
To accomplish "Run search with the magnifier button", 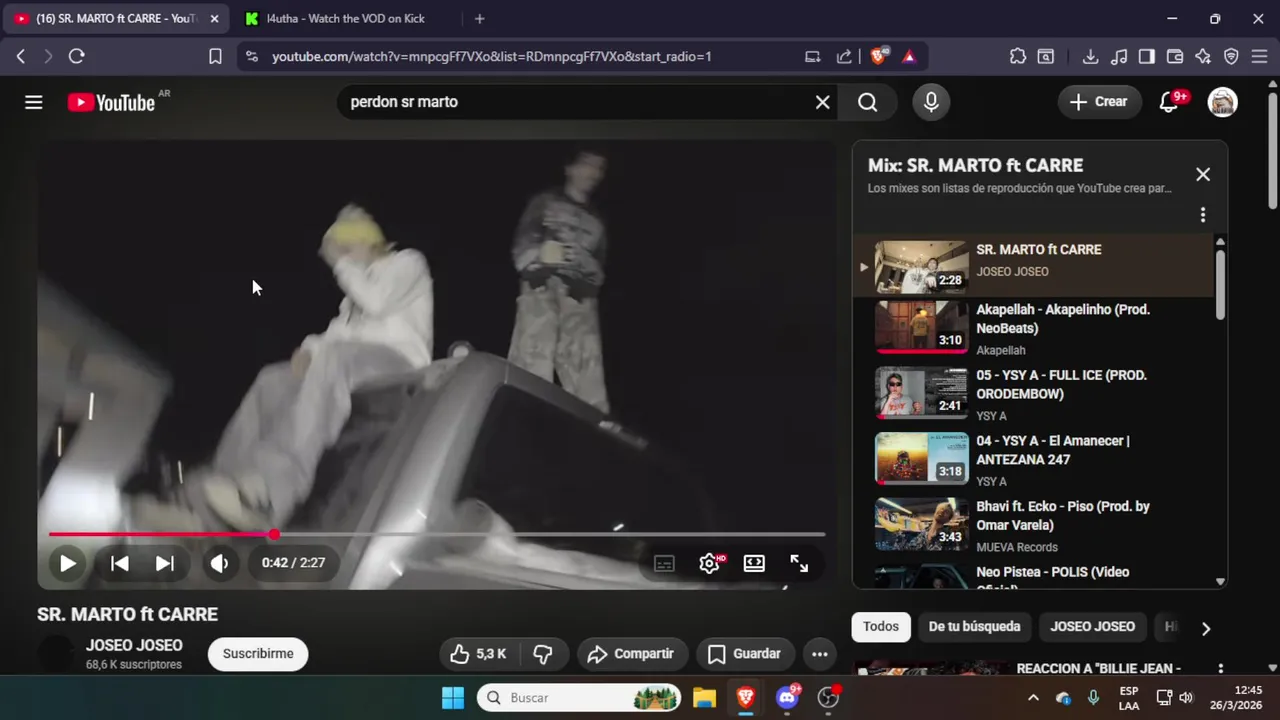I will (x=867, y=102).
